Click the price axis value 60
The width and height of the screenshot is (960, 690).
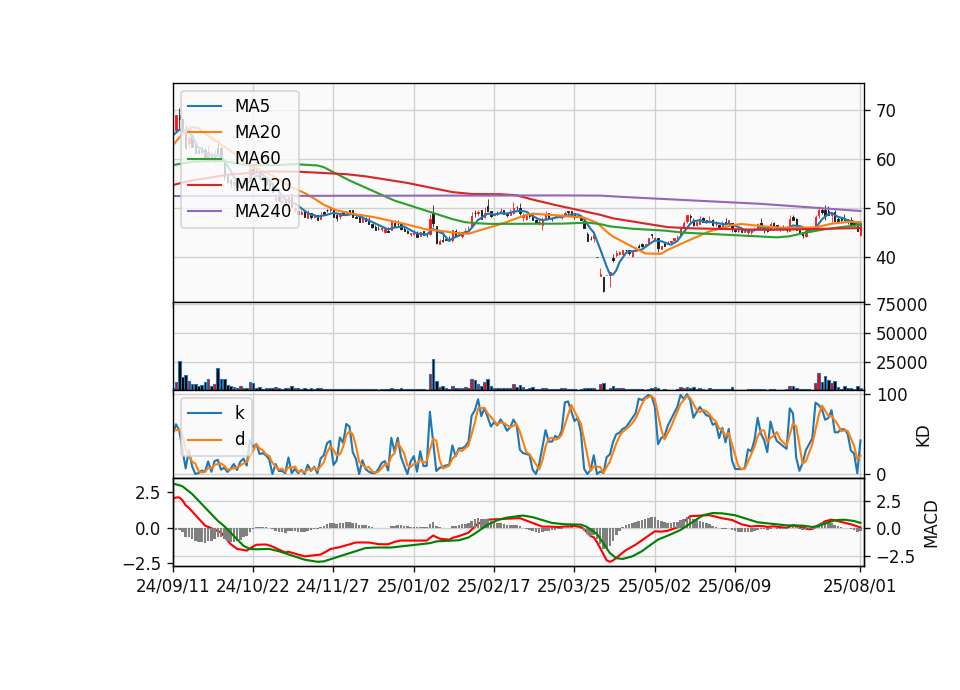pos(886,160)
